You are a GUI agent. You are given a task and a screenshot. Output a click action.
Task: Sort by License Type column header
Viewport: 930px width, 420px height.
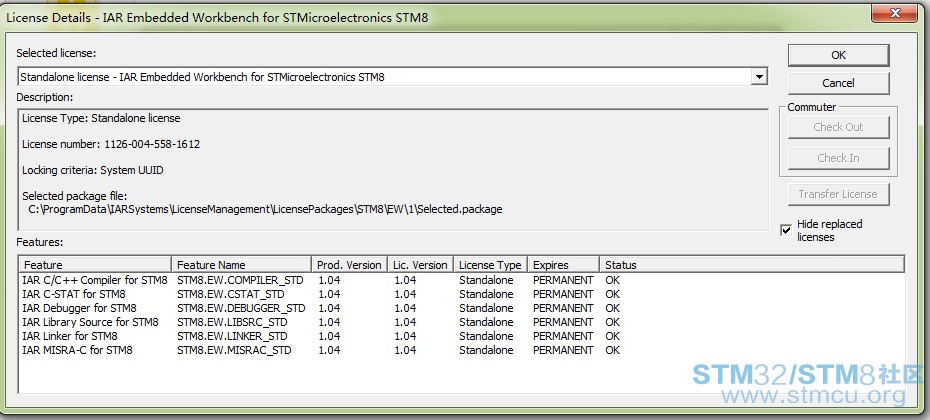490,265
